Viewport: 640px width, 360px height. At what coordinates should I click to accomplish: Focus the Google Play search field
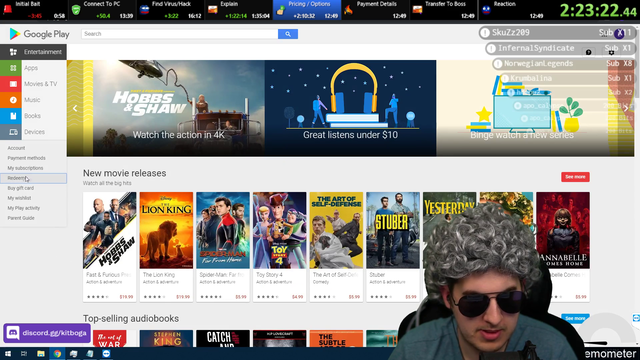[x=180, y=34]
